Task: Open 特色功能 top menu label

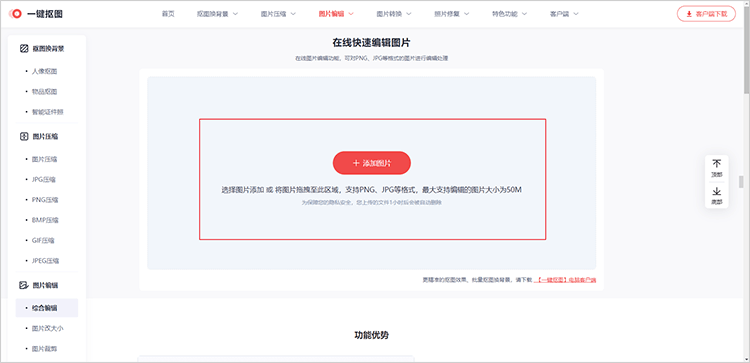Action: click(x=505, y=14)
